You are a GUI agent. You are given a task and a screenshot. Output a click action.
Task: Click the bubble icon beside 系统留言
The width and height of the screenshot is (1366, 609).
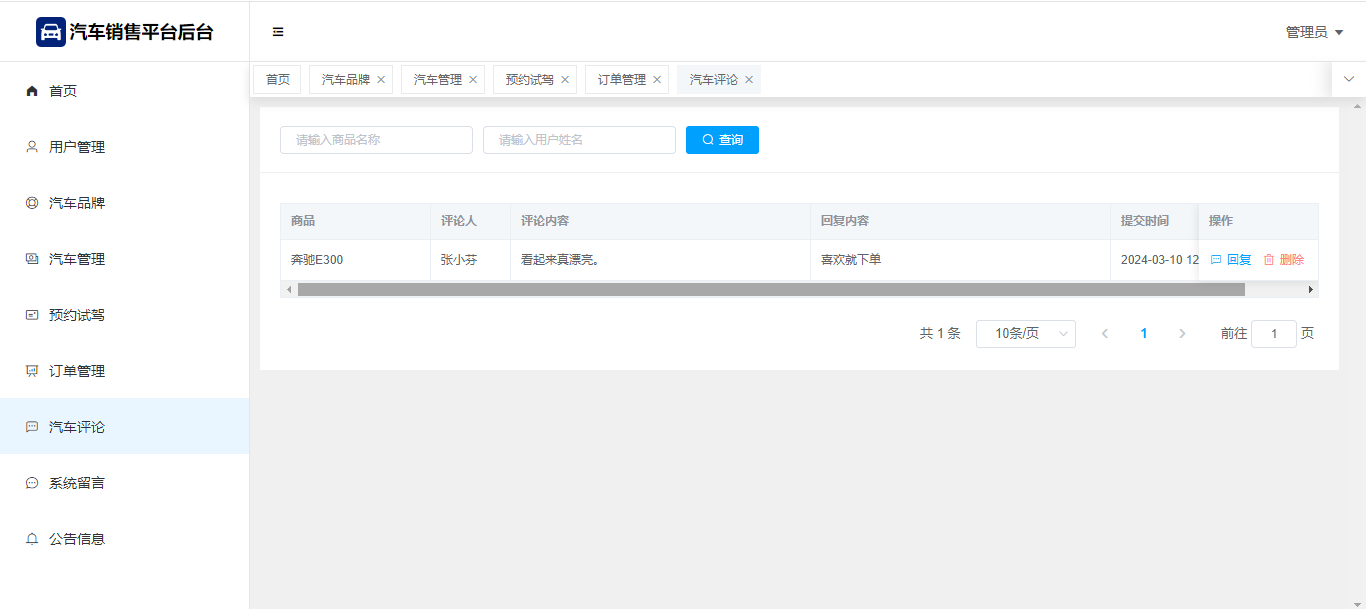pos(32,483)
